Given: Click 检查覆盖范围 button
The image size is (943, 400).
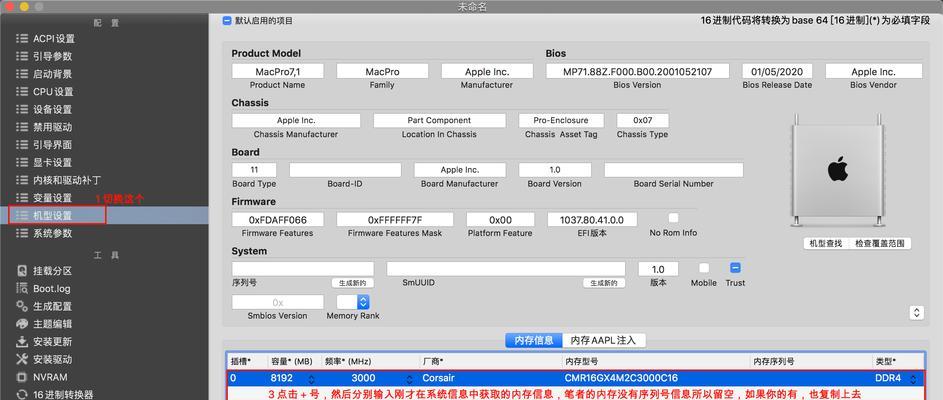Looking at the screenshot, I should pyautogui.click(x=879, y=244).
